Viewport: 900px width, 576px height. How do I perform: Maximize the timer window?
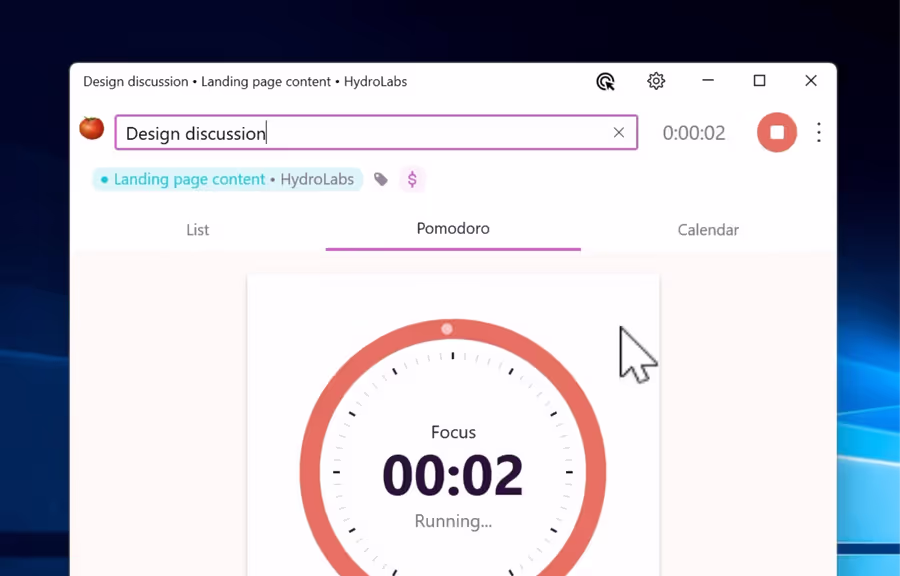(x=759, y=81)
